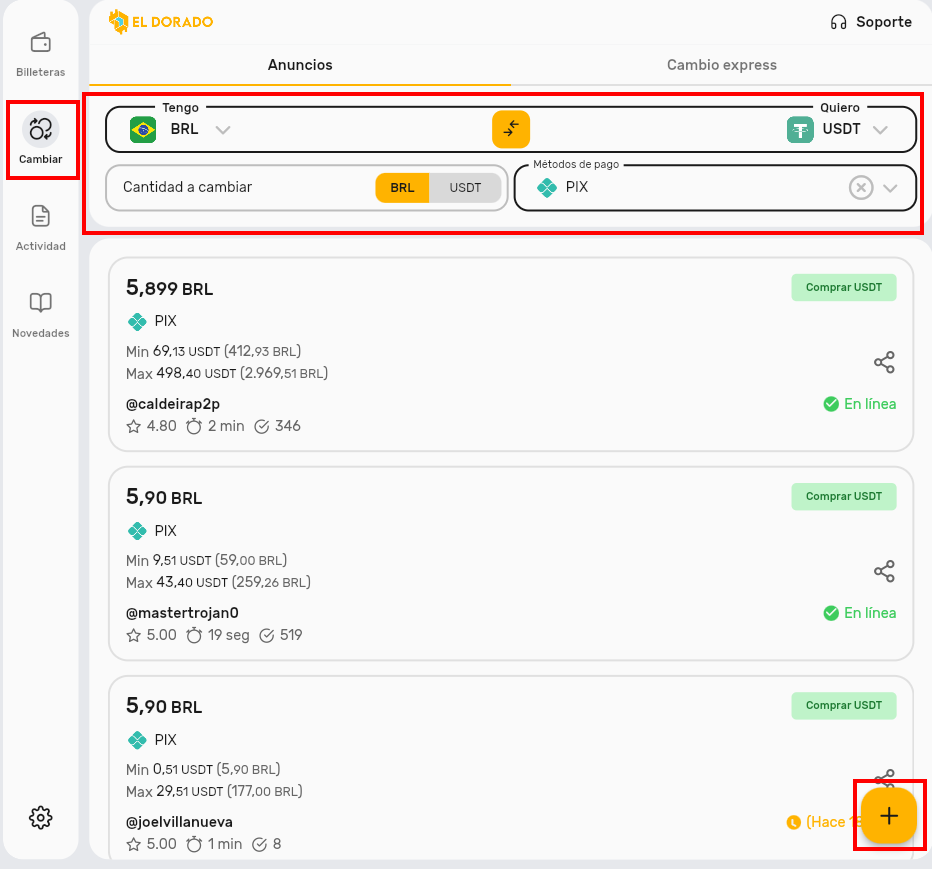Click the 519 completed trades count
Image resolution: width=932 pixels, height=869 pixels.
[x=281, y=635]
